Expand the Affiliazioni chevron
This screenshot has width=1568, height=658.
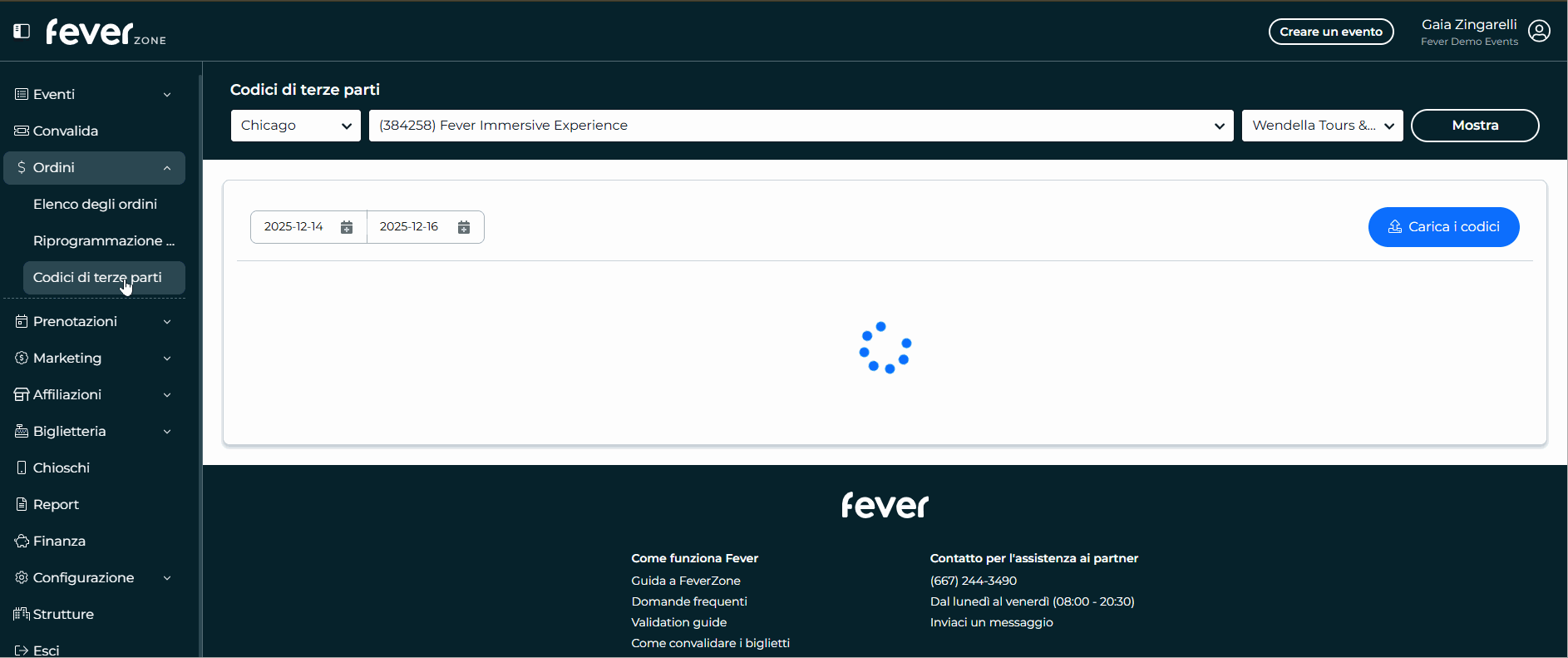[x=167, y=395]
